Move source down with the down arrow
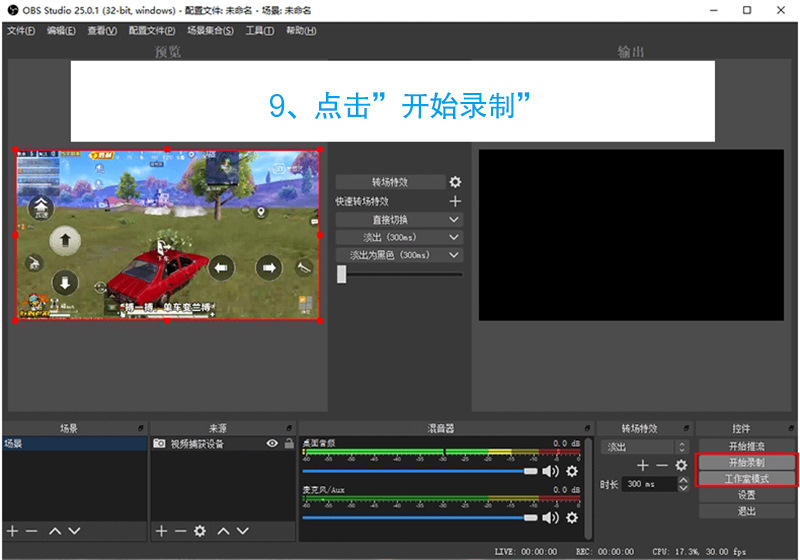Image resolution: width=800 pixels, height=560 pixels. [x=243, y=531]
